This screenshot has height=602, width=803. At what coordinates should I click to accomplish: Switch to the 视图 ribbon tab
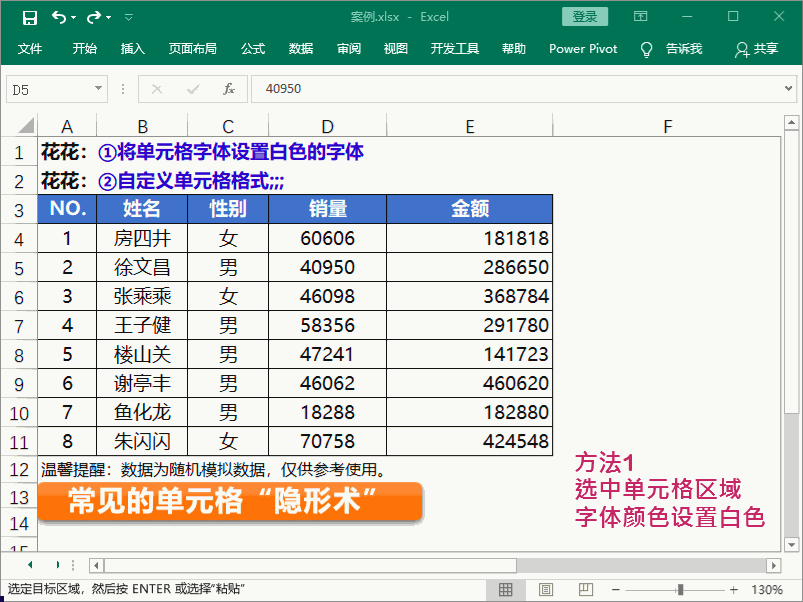point(396,49)
